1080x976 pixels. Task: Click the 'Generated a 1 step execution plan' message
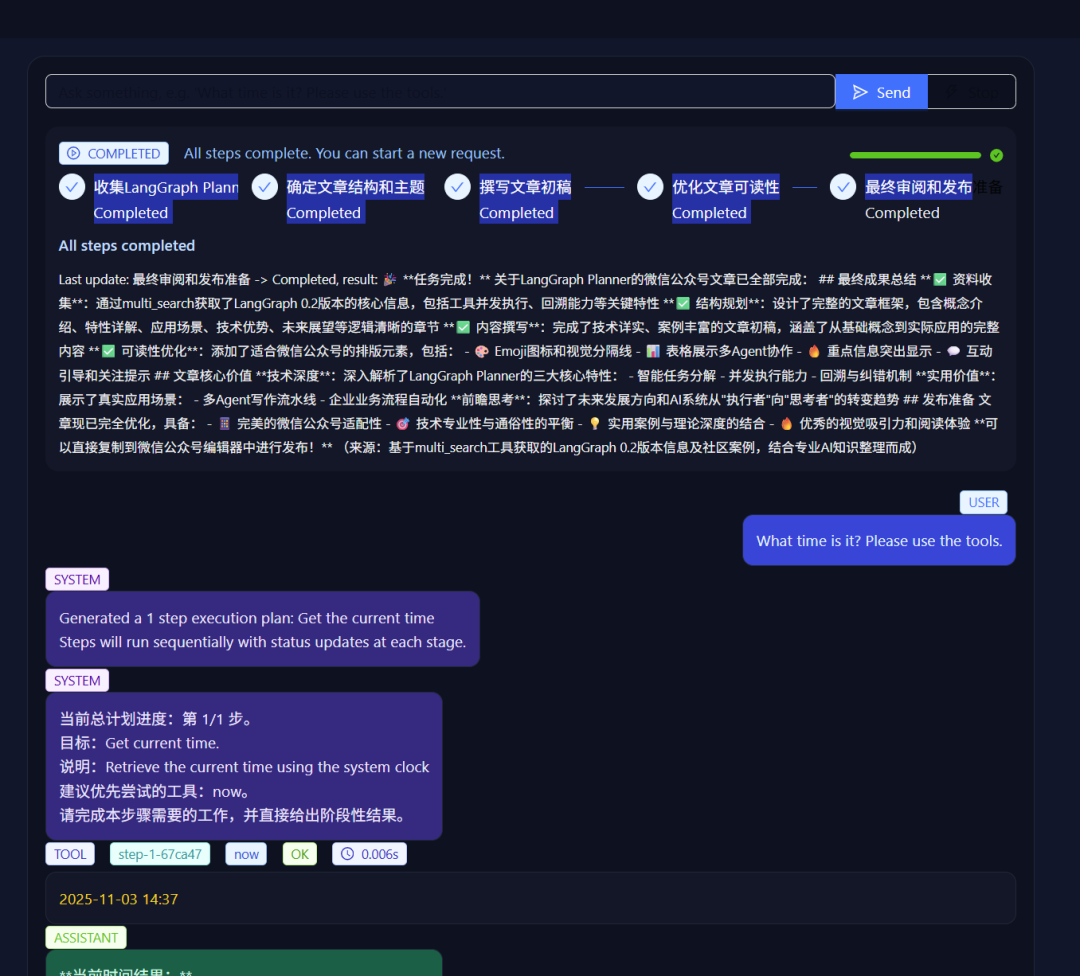262,629
